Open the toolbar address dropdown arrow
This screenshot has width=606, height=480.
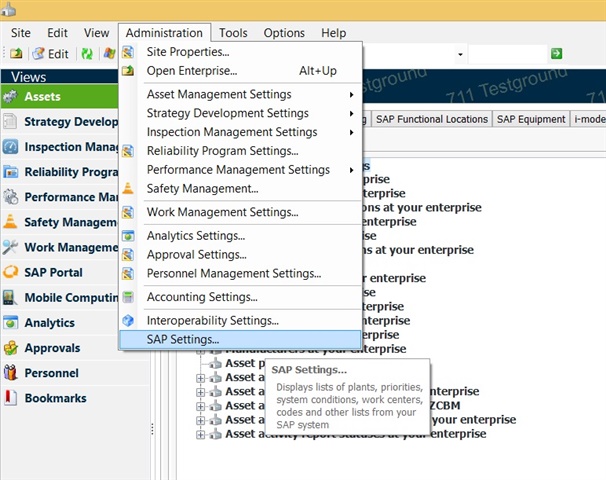coord(460,54)
